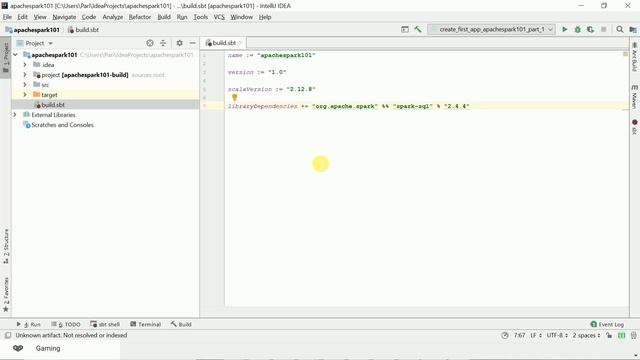Image resolution: width=640 pixels, height=360 pixels.
Task: Open the Favorites tool window
Action: [6, 295]
